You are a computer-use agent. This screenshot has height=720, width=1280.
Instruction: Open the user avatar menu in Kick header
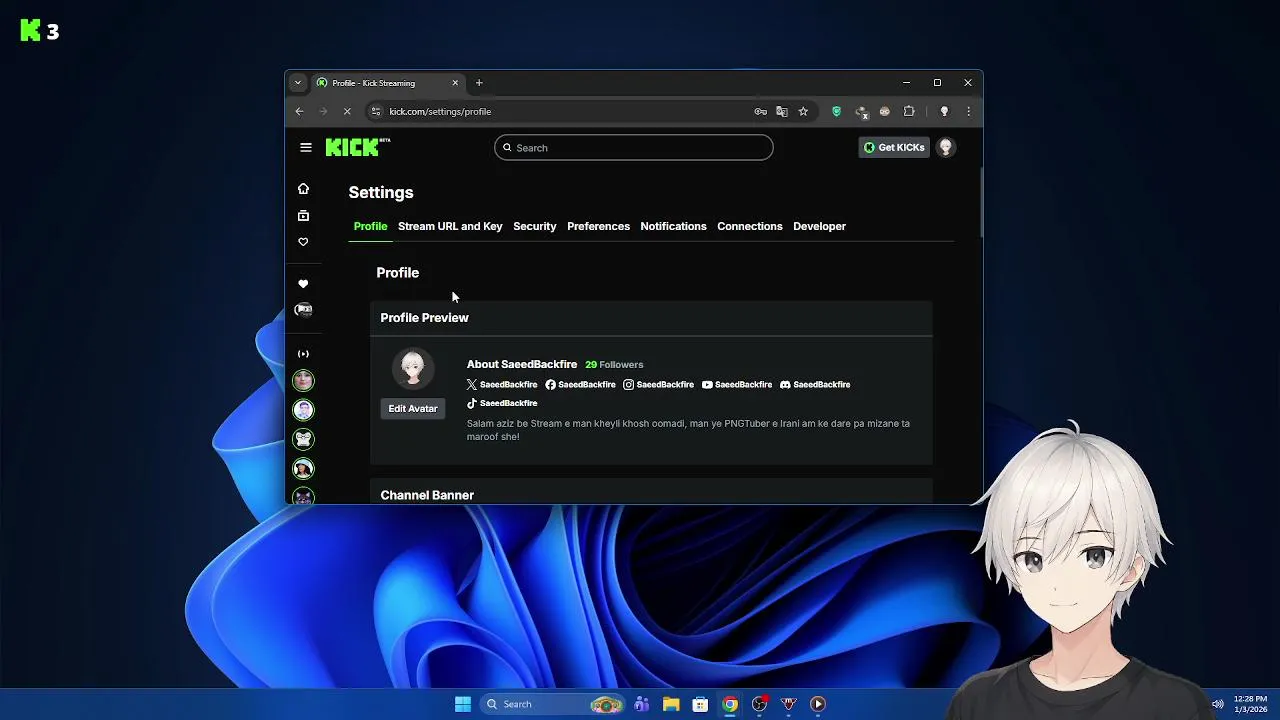point(945,147)
